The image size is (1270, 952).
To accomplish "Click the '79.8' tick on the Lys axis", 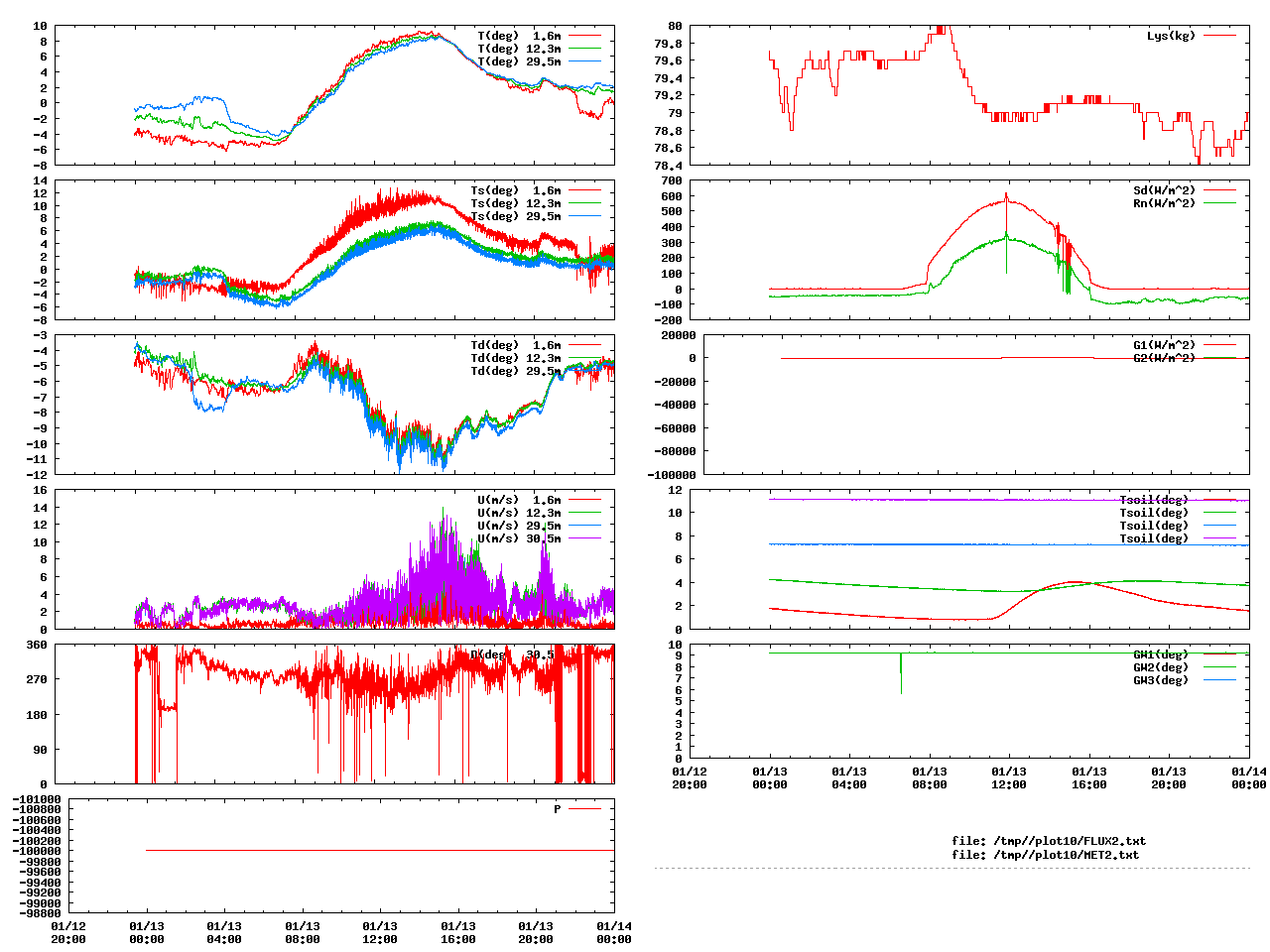I will (669, 44).
